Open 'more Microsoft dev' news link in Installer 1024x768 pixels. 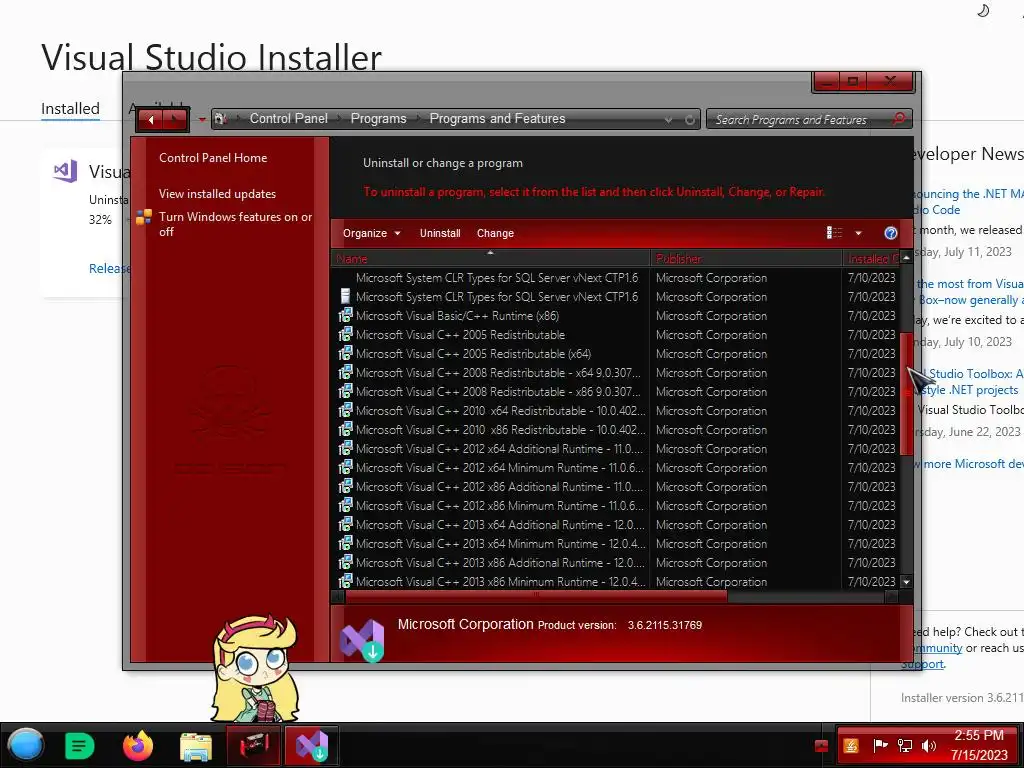point(968,464)
